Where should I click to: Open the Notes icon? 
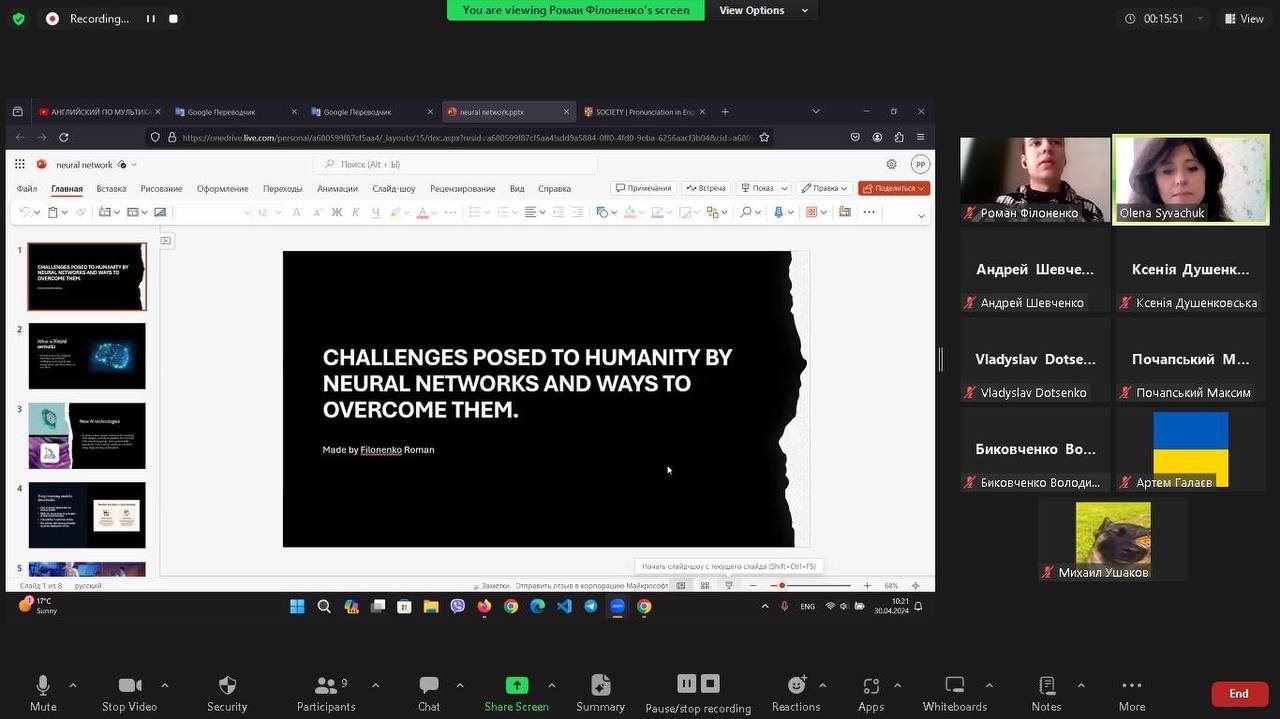point(1046,685)
